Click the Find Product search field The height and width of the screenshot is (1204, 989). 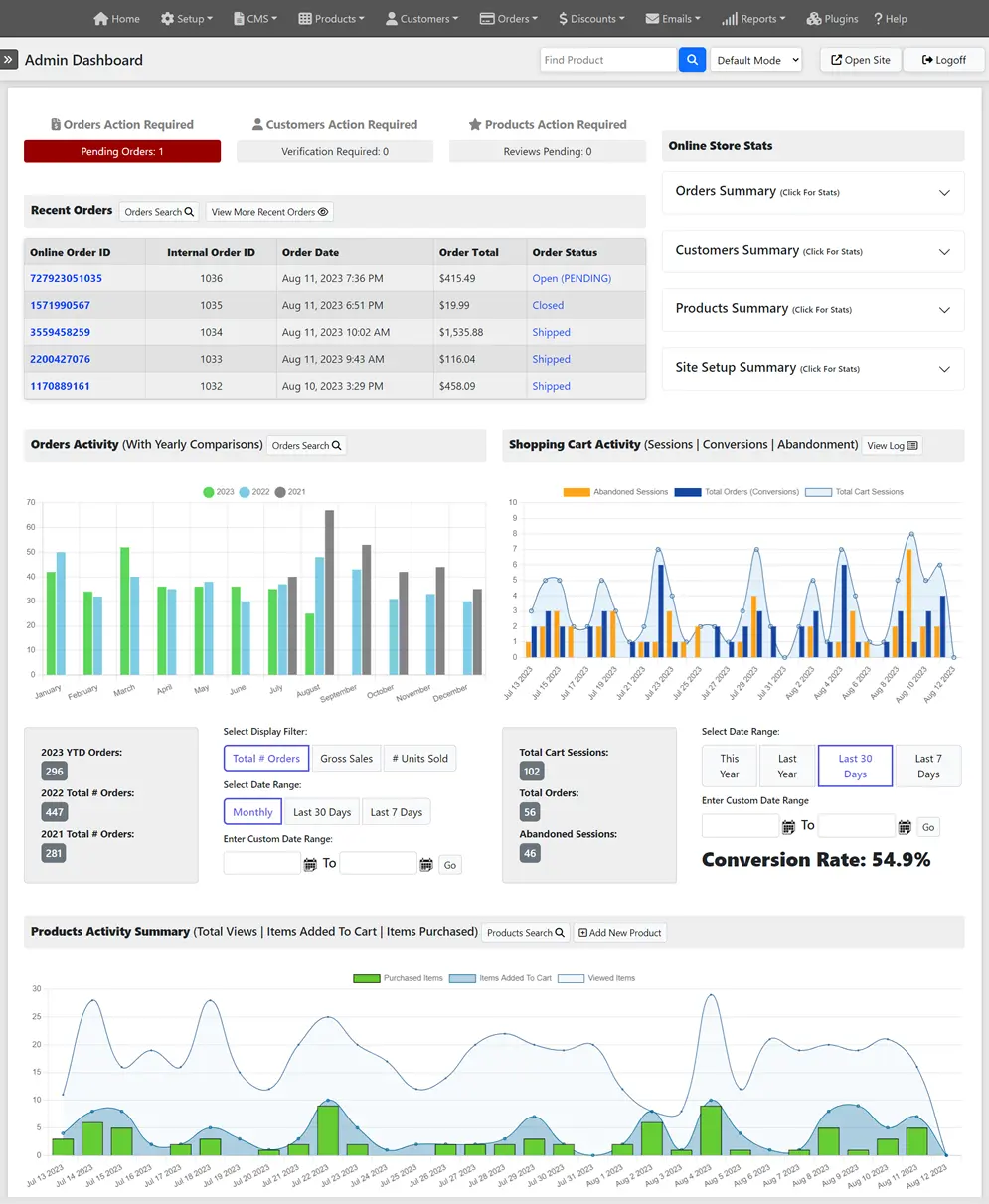pos(608,60)
